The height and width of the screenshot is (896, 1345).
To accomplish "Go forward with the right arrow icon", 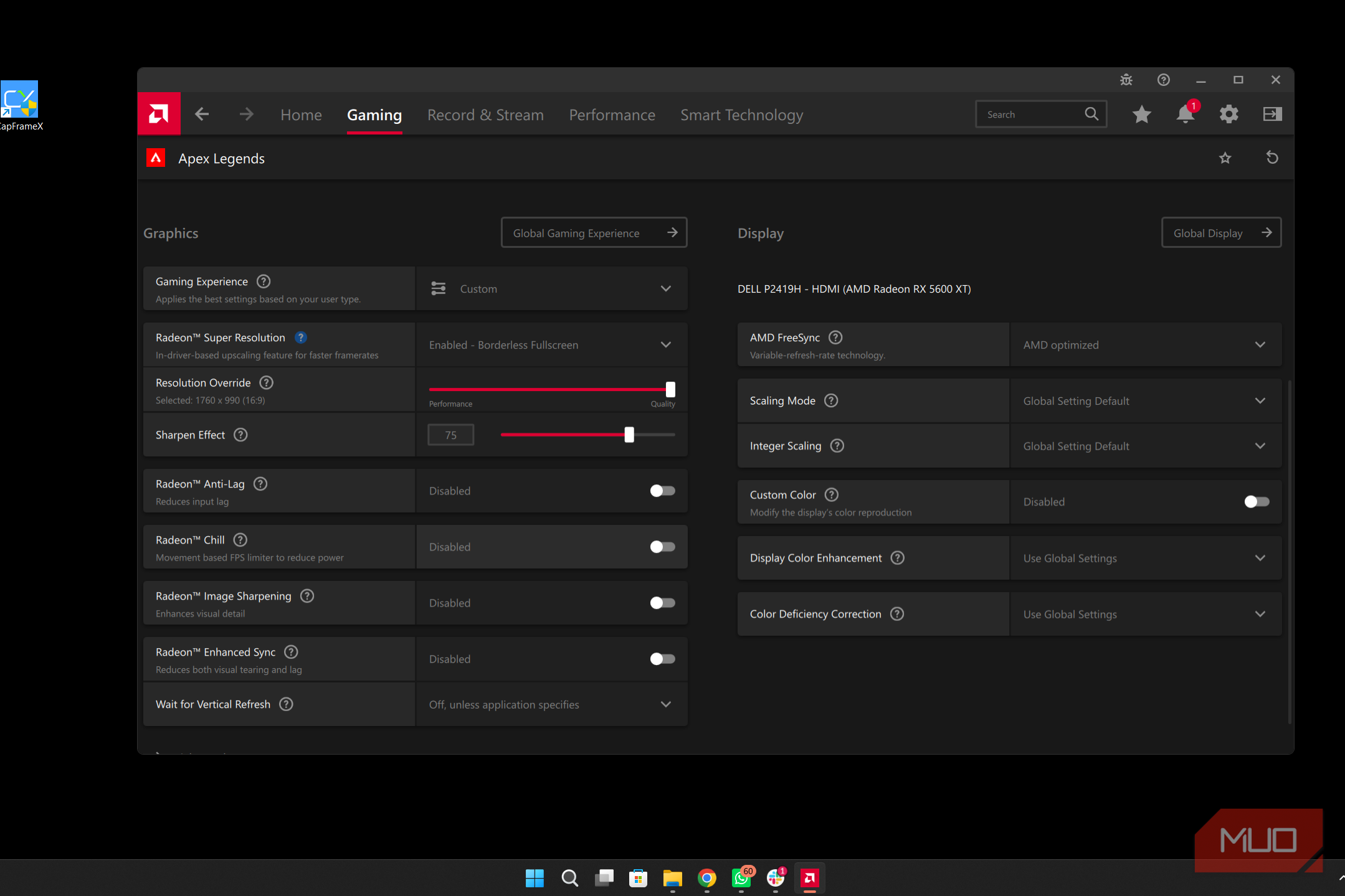I will click(x=247, y=114).
